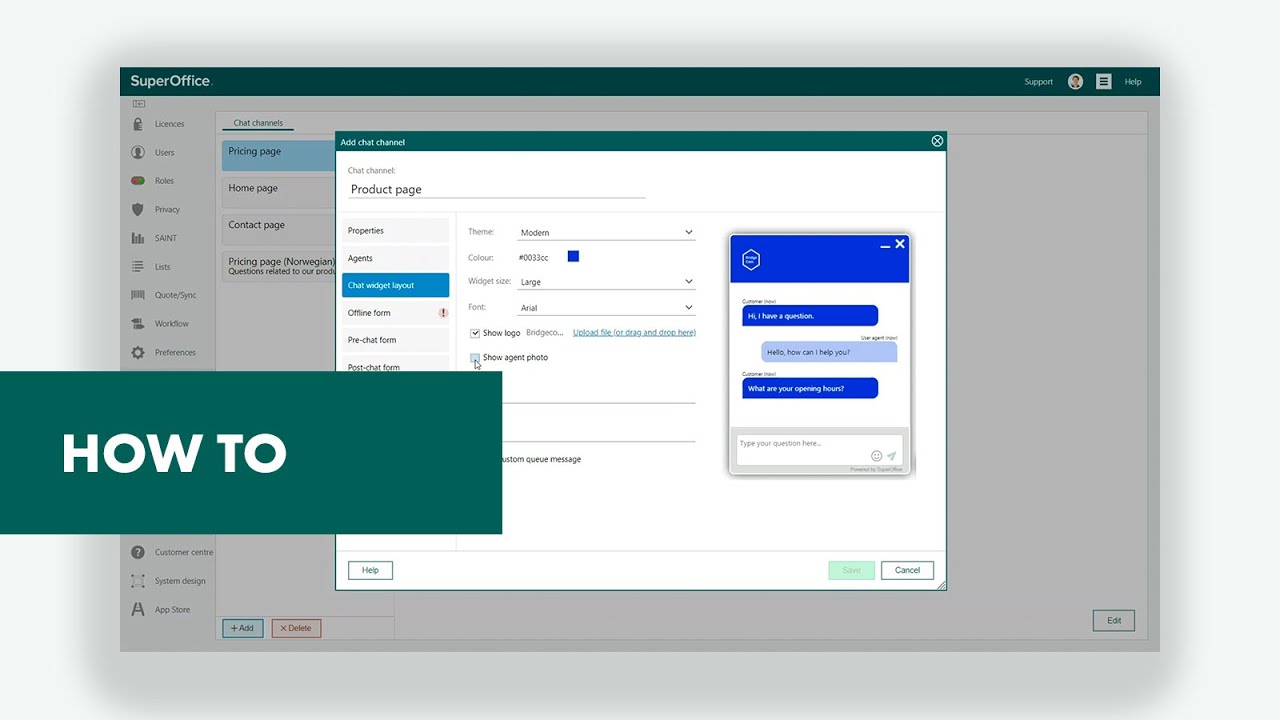The image size is (1280, 720).
Task: Click the Add button
Action: tap(242, 628)
